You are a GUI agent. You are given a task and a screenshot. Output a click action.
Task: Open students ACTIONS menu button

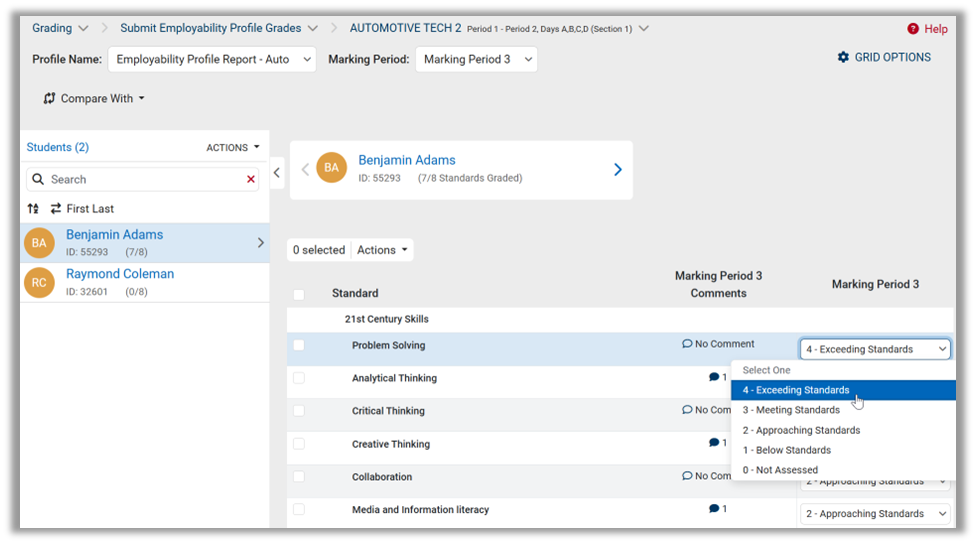pos(233,148)
